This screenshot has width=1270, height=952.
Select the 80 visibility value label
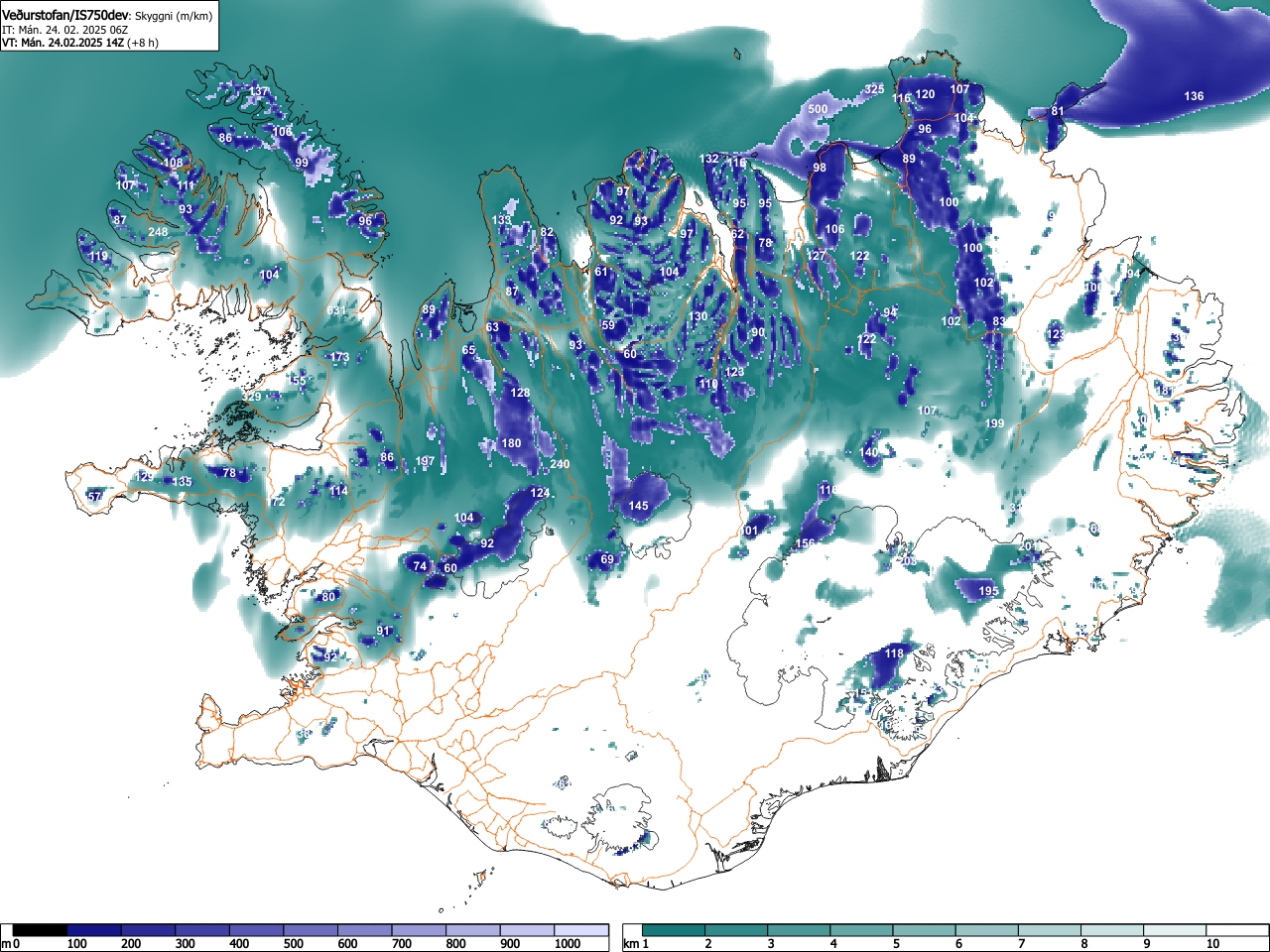click(328, 597)
